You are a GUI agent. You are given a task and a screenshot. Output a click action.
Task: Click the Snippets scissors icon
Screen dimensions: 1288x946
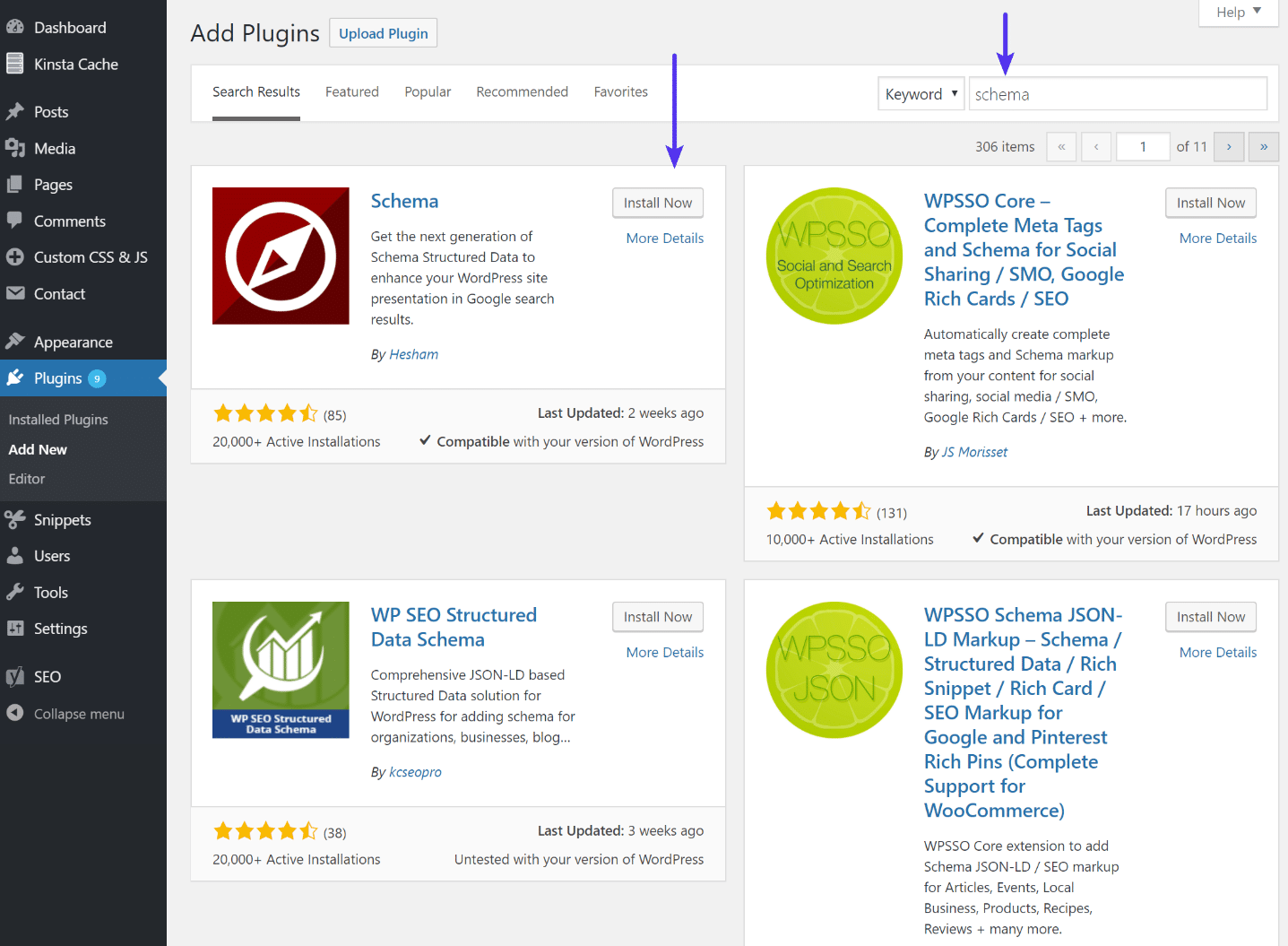click(x=15, y=519)
